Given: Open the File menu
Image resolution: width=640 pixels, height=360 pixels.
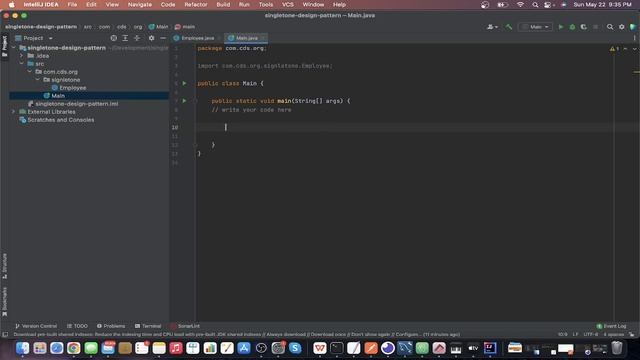Looking at the screenshot, I should (x=72, y=4).
